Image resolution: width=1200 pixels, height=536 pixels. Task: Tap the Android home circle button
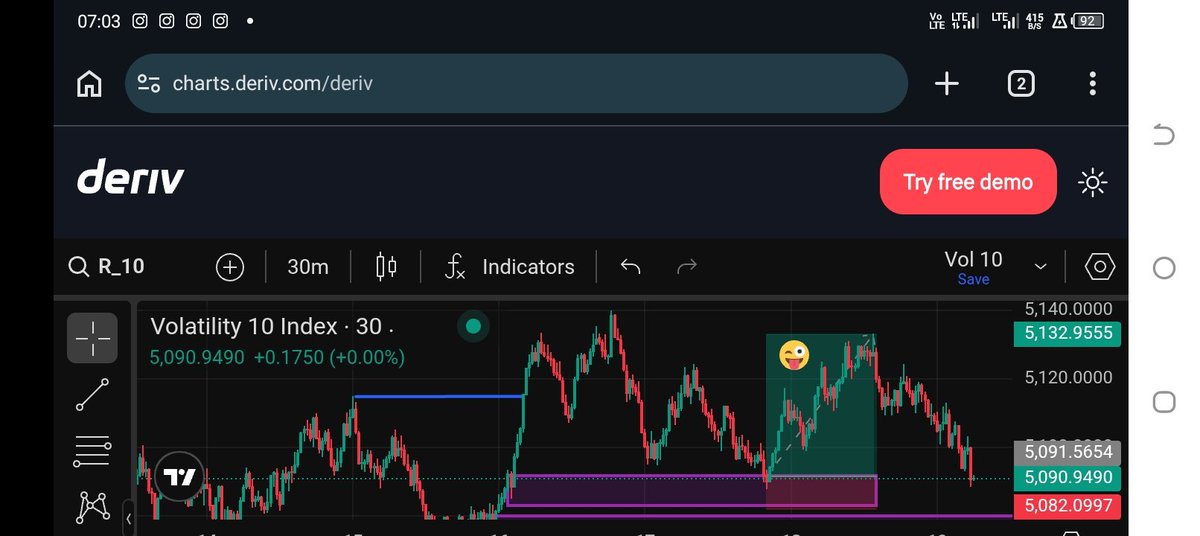pos(1164,268)
